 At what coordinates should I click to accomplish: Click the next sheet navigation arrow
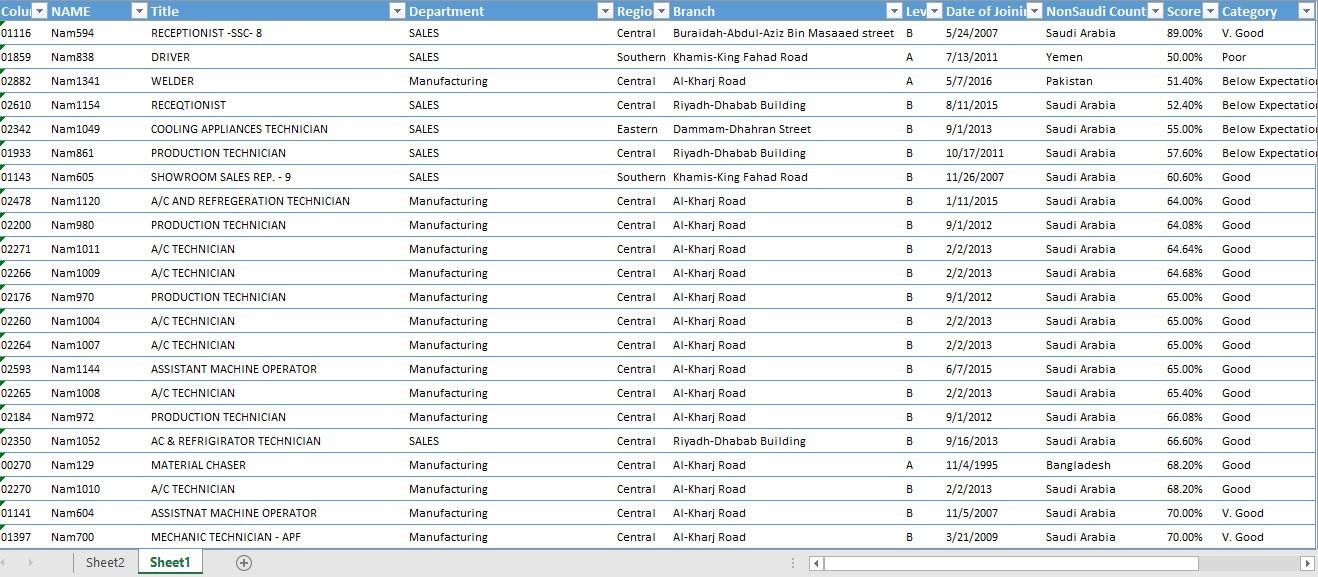click(x=30, y=563)
